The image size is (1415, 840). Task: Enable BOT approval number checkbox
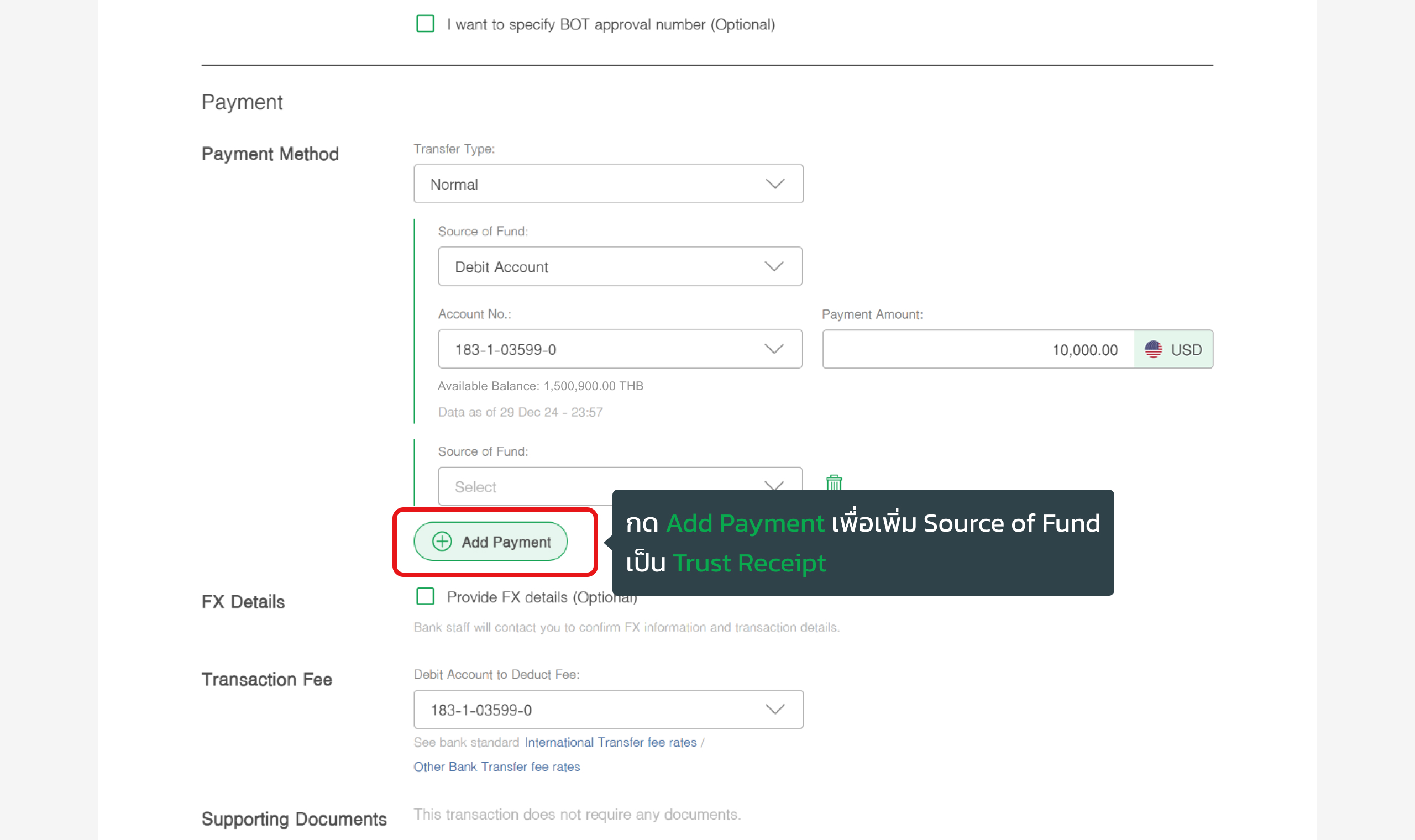pos(425,24)
